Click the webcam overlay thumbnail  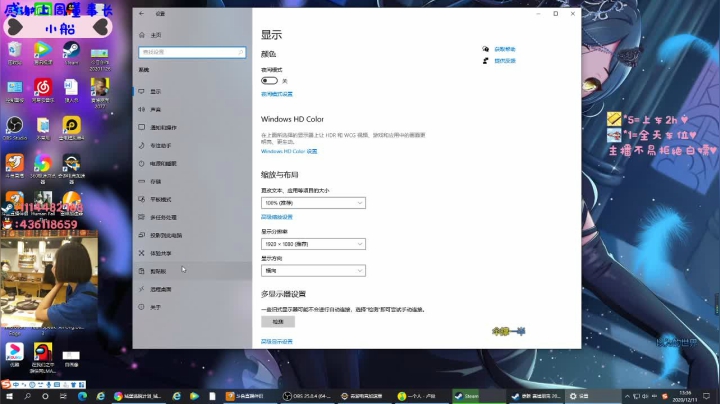coord(49,279)
